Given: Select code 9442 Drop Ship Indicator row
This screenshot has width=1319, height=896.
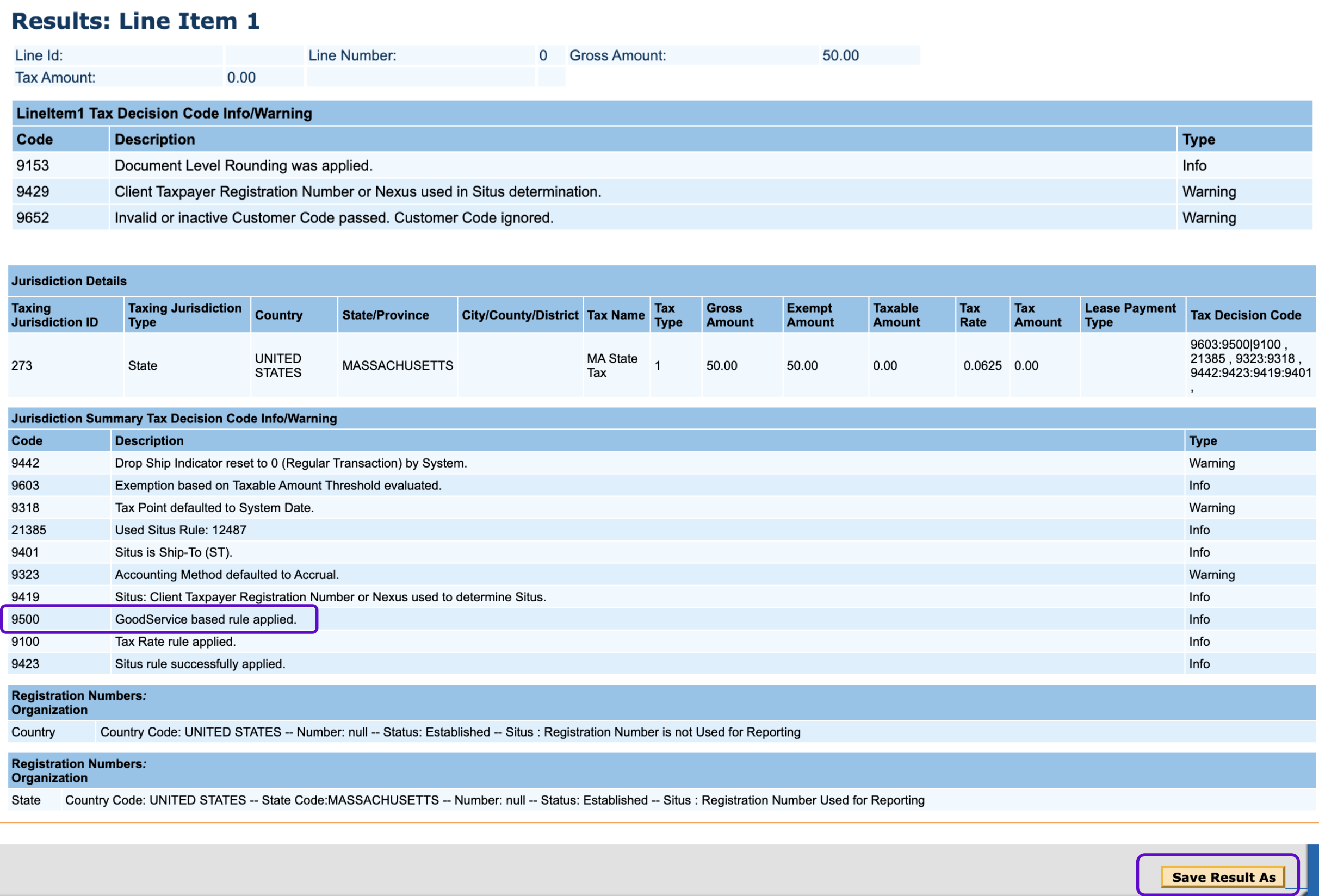Looking at the screenshot, I should (290, 463).
